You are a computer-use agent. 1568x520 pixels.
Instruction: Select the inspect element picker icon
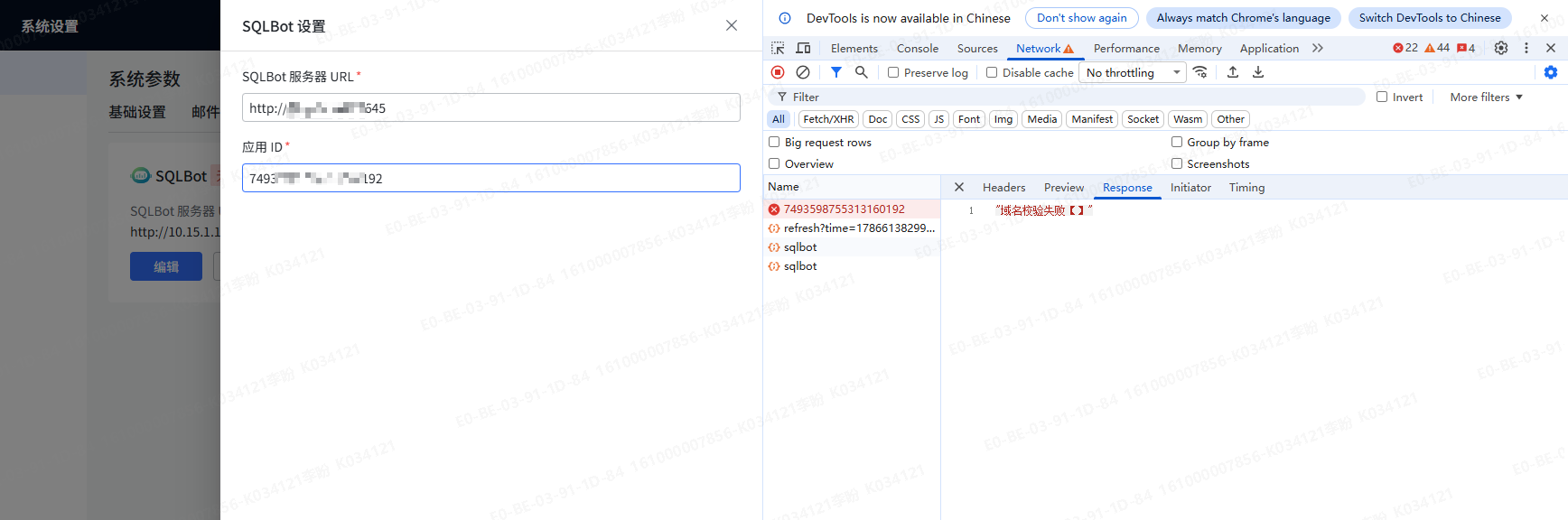coord(778,48)
